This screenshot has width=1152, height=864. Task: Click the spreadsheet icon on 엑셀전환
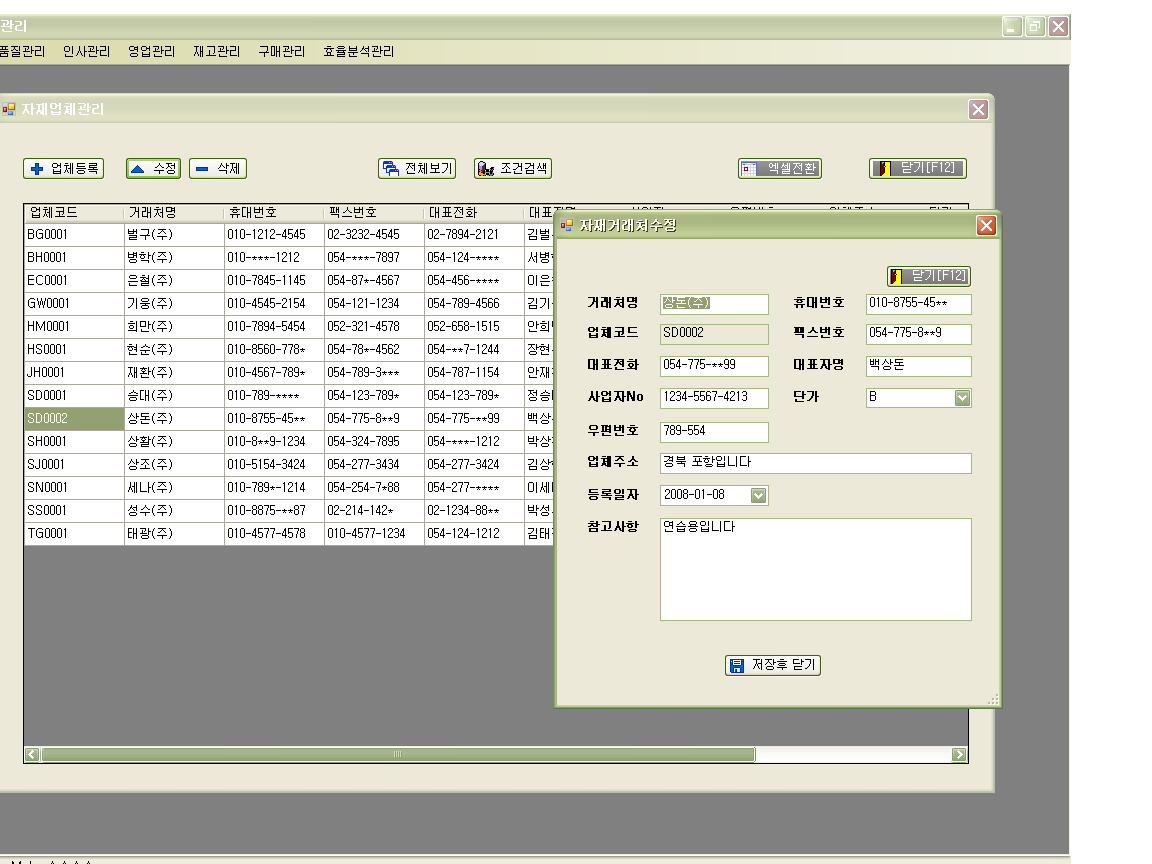(x=749, y=169)
